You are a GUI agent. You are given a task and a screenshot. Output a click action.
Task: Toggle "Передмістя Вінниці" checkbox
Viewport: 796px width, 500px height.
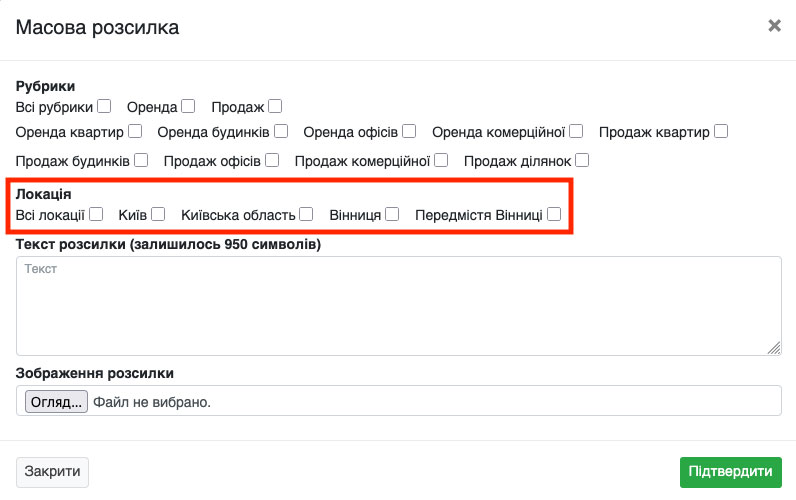554,213
